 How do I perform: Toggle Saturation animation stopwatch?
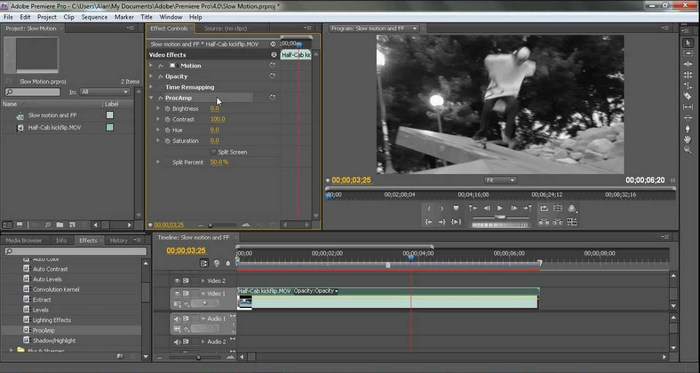167,141
